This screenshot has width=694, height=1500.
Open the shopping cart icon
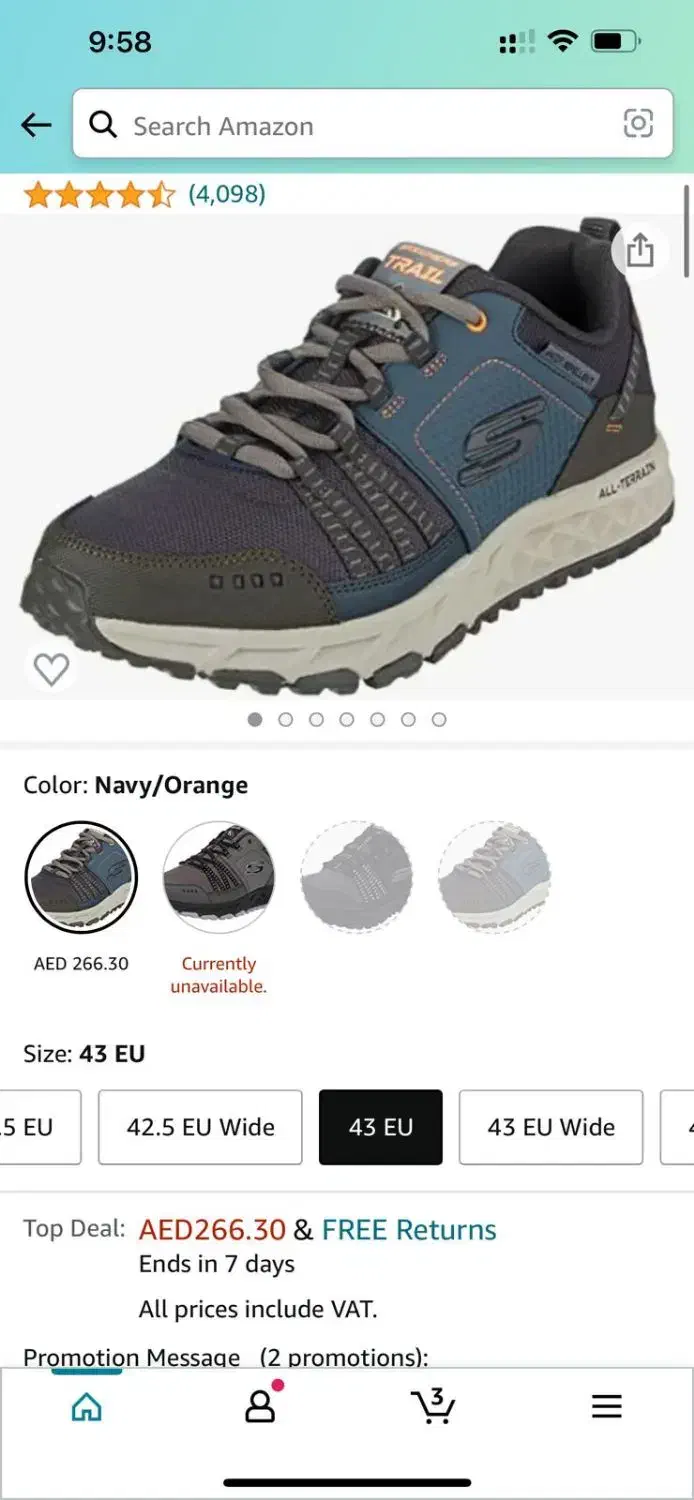pos(434,1405)
